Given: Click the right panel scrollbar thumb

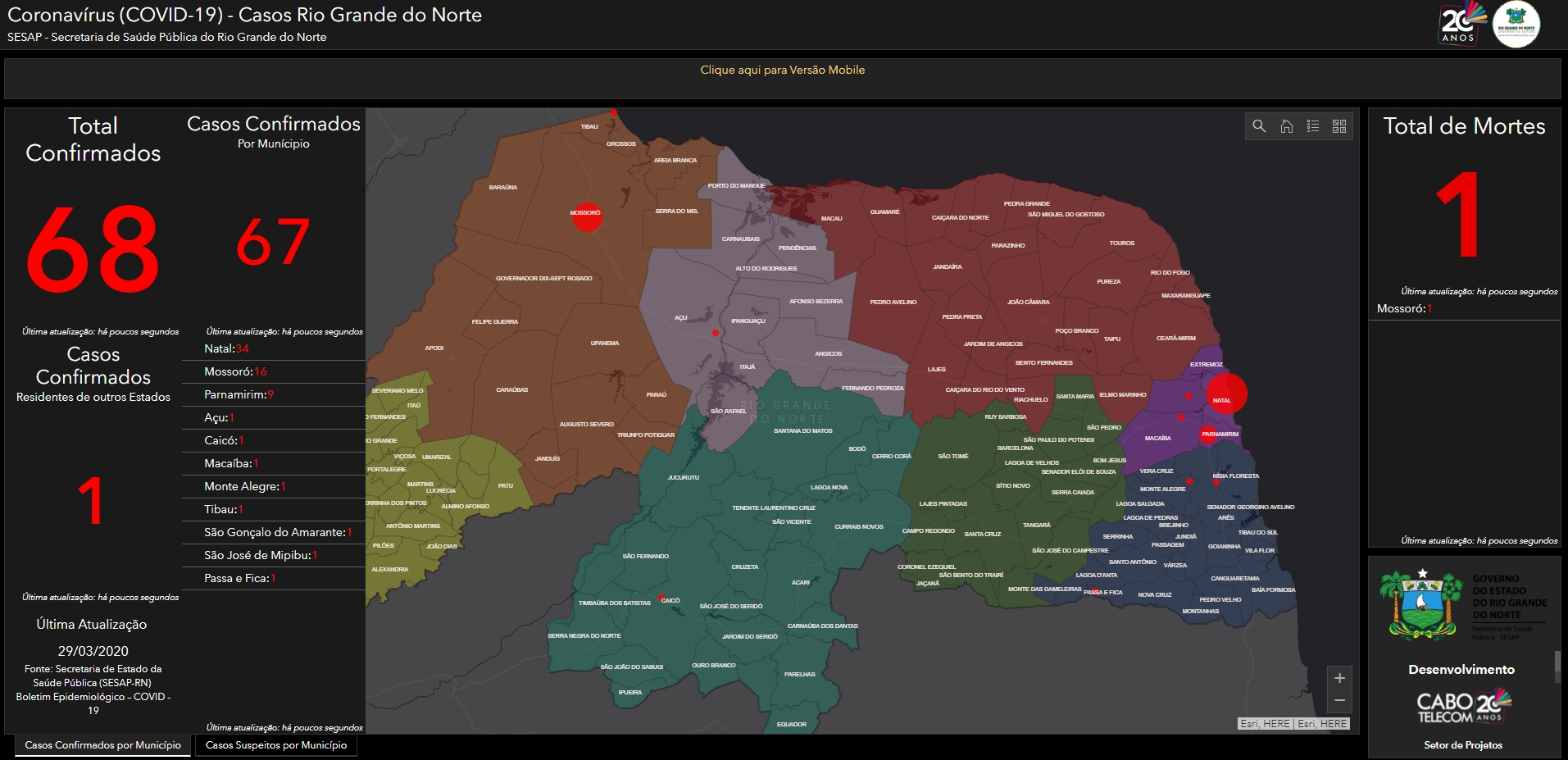Looking at the screenshot, I should point(1557,666).
